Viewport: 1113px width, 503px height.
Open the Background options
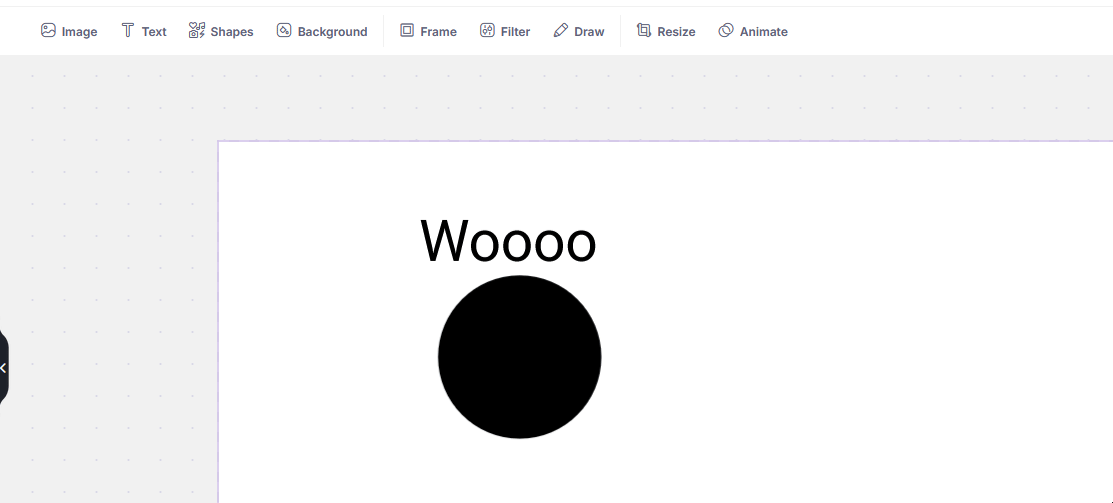[x=322, y=31]
